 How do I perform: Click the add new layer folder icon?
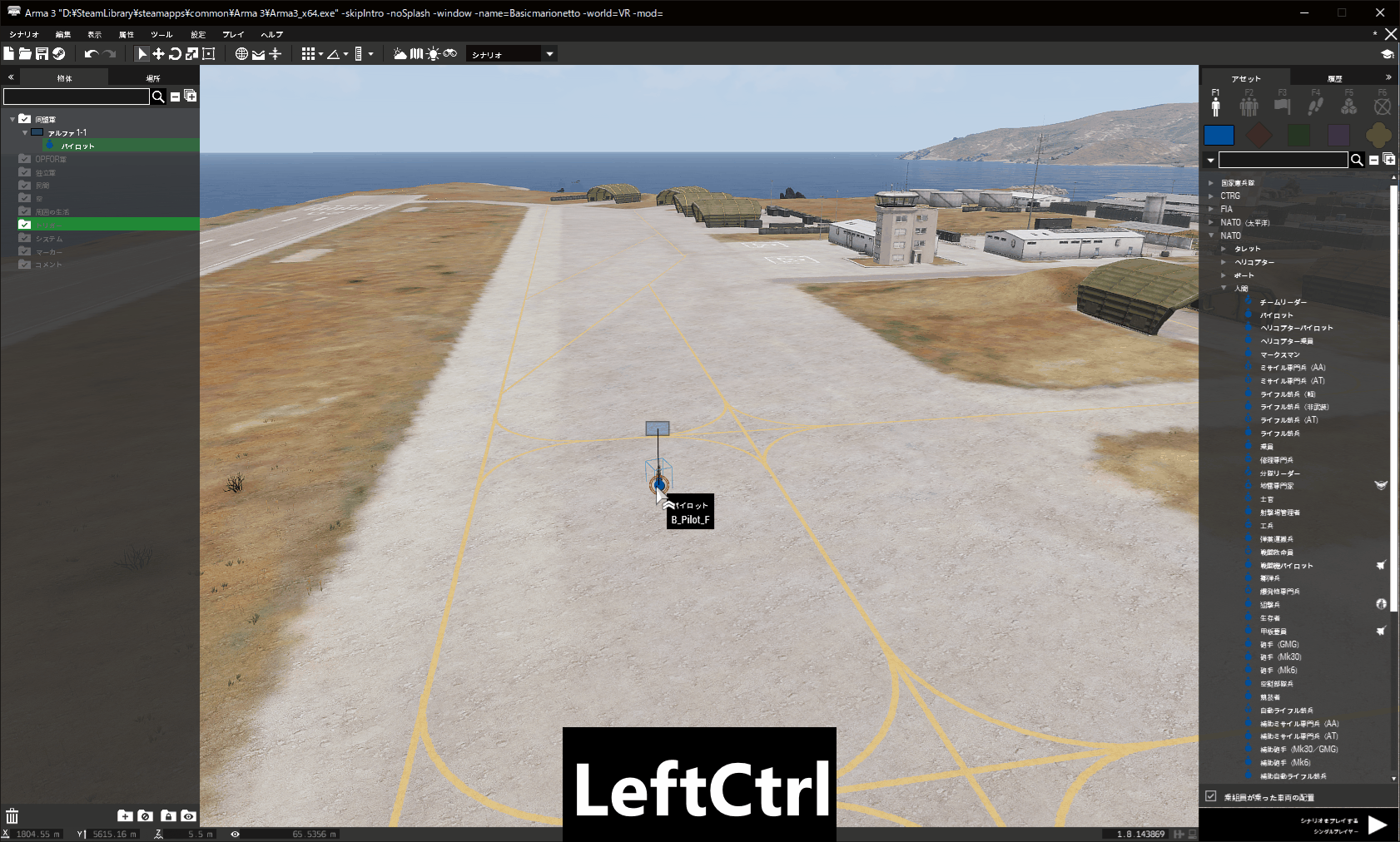point(126,816)
